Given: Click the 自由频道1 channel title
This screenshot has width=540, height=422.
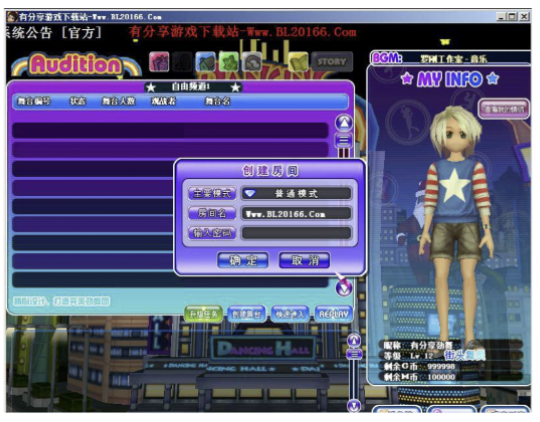Looking at the screenshot, I should pyautogui.click(x=190, y=87).
